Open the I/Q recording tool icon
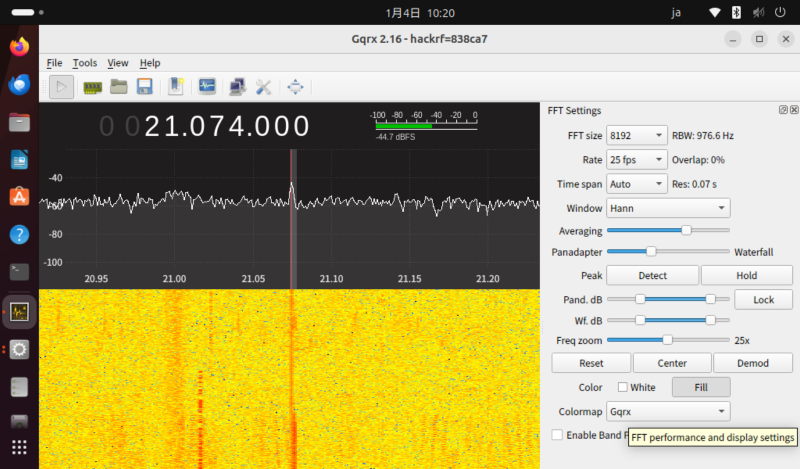 point(207,86)
